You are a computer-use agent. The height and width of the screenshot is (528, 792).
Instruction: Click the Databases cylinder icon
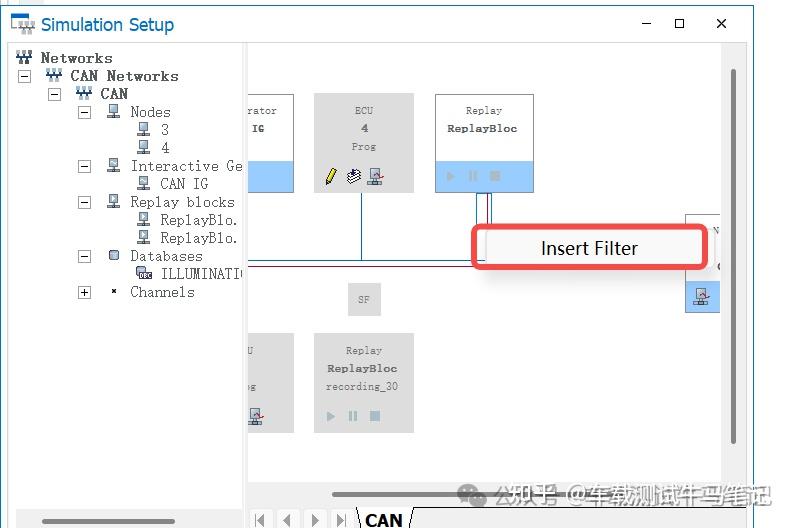[x=114, y=255]
